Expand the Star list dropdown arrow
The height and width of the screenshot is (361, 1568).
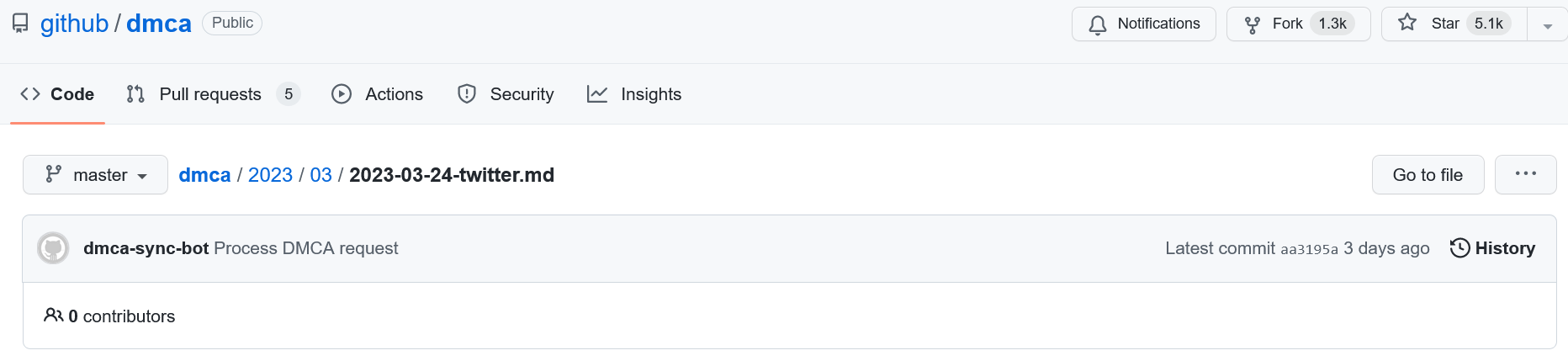[x=1547, y=25]
